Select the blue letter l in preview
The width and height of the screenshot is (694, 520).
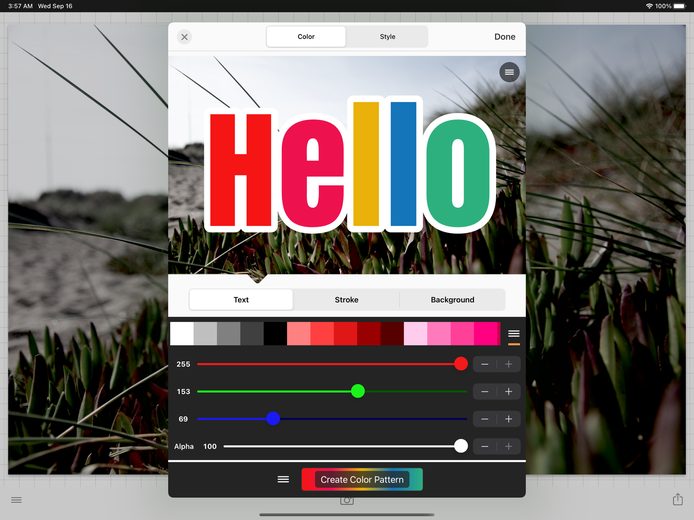click(x=404, y=164)
